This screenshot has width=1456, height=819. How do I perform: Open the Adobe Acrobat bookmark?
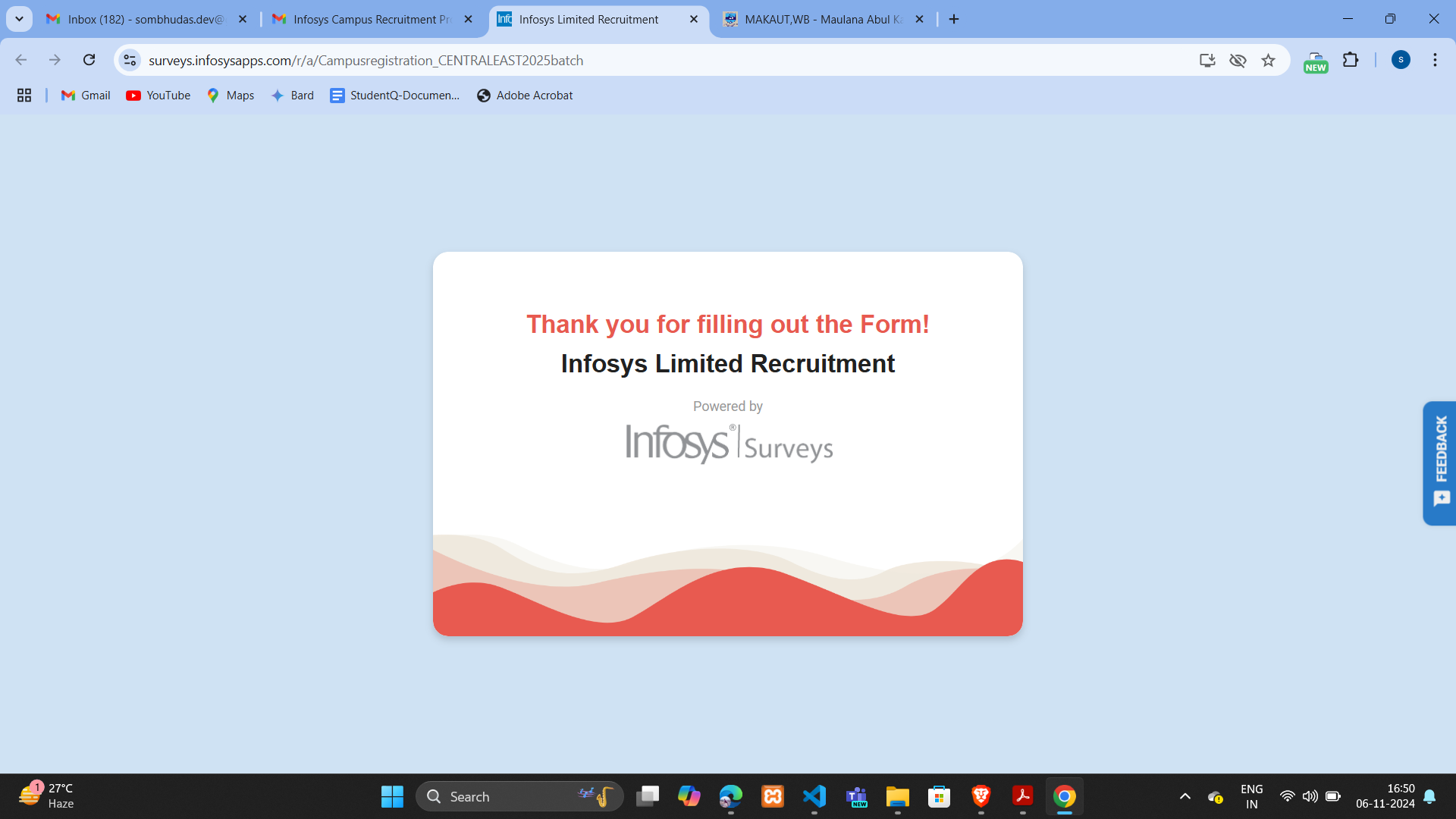click(525, 95)
